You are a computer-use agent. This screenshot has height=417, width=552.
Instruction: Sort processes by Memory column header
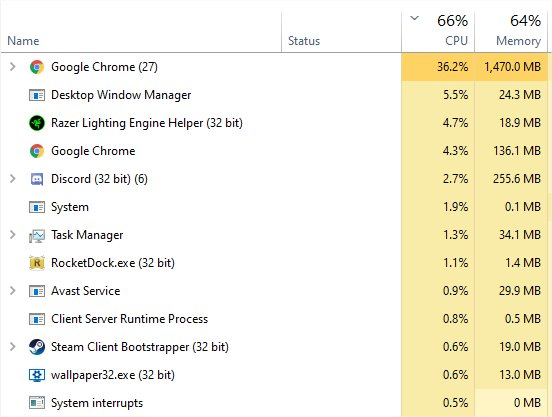pyautogui.click(x=511, y=32)
